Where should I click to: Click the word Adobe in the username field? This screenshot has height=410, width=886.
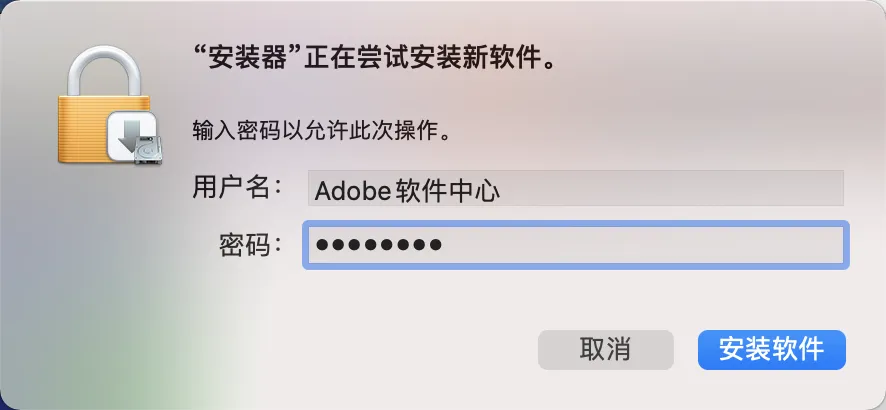[343, 189]
